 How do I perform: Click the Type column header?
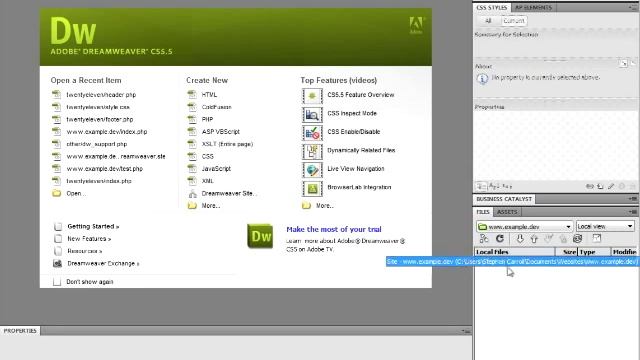594,252
